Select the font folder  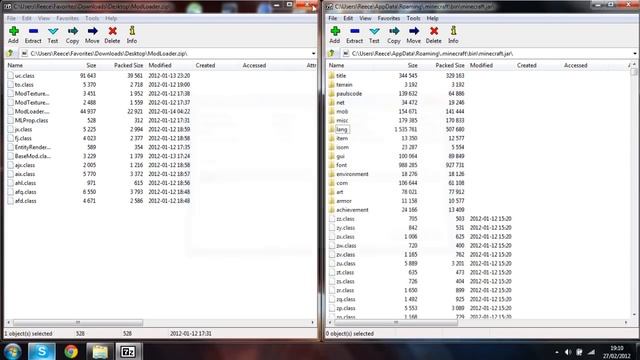pos(341,165)
